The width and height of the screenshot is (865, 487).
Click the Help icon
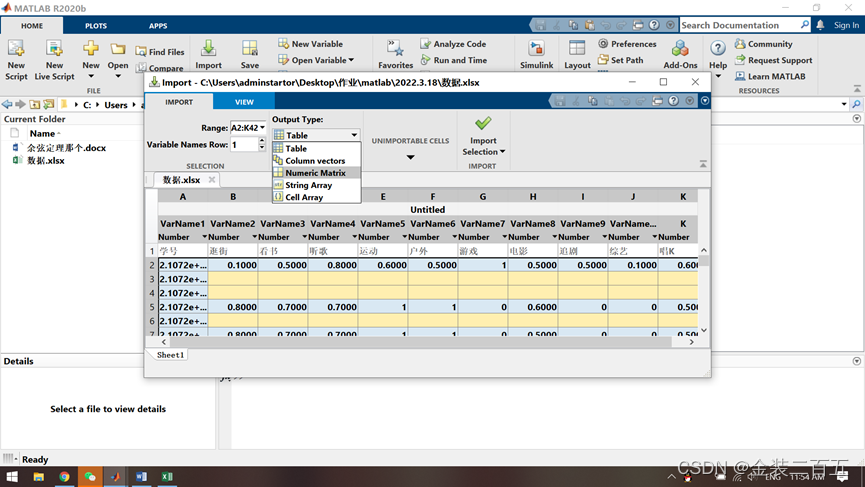tap(718, 49)
